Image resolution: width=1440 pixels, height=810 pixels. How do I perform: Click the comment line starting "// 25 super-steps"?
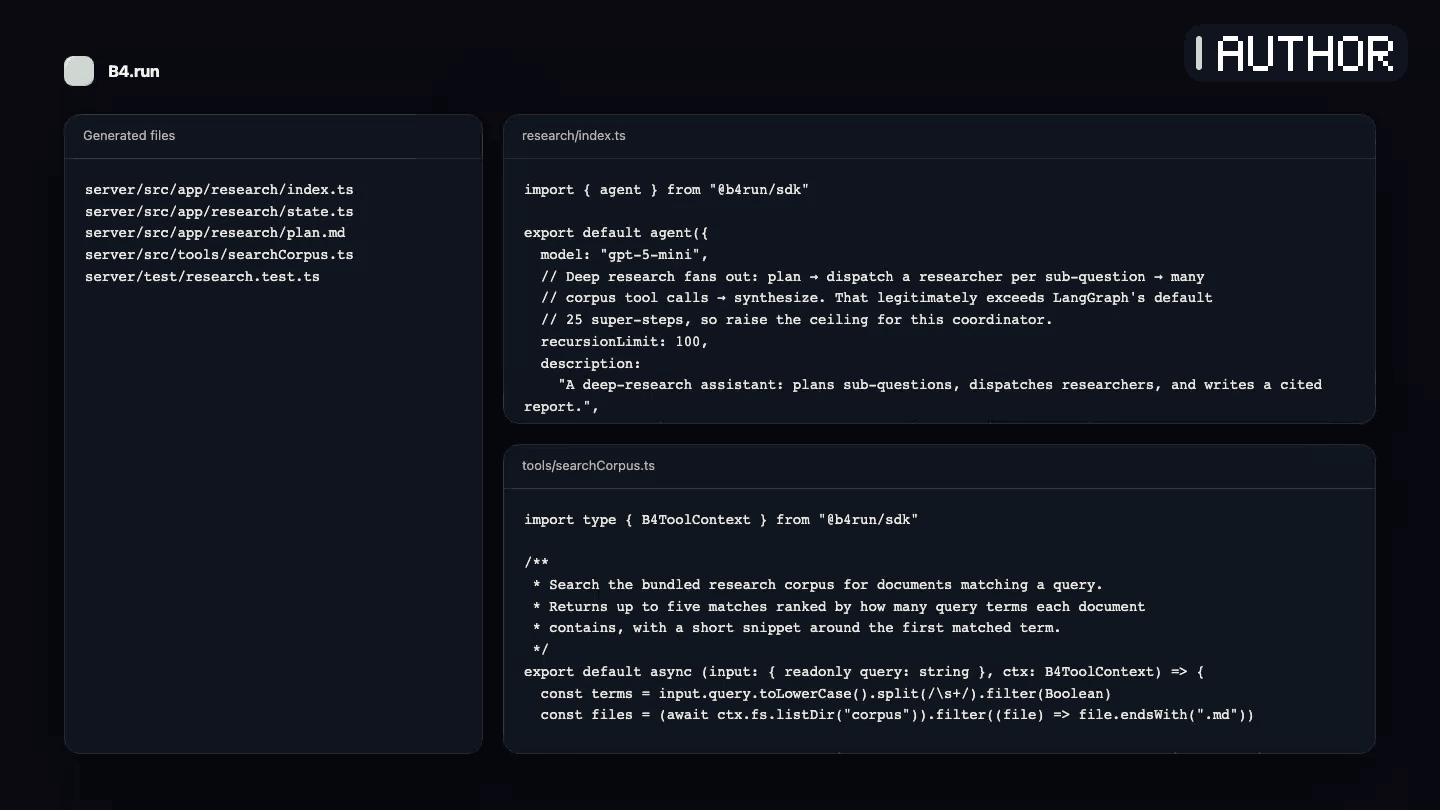point(796,319)
